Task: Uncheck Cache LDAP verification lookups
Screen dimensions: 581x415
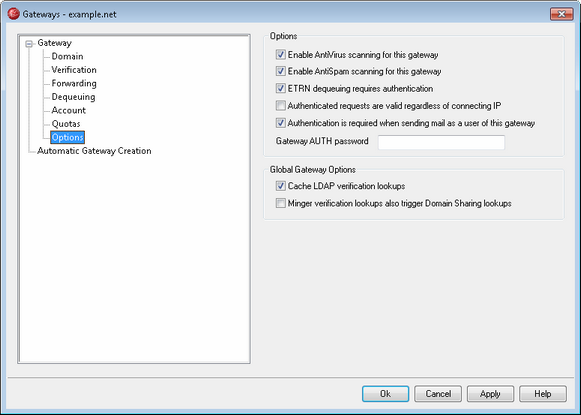Action: click(x=280, y=186)
